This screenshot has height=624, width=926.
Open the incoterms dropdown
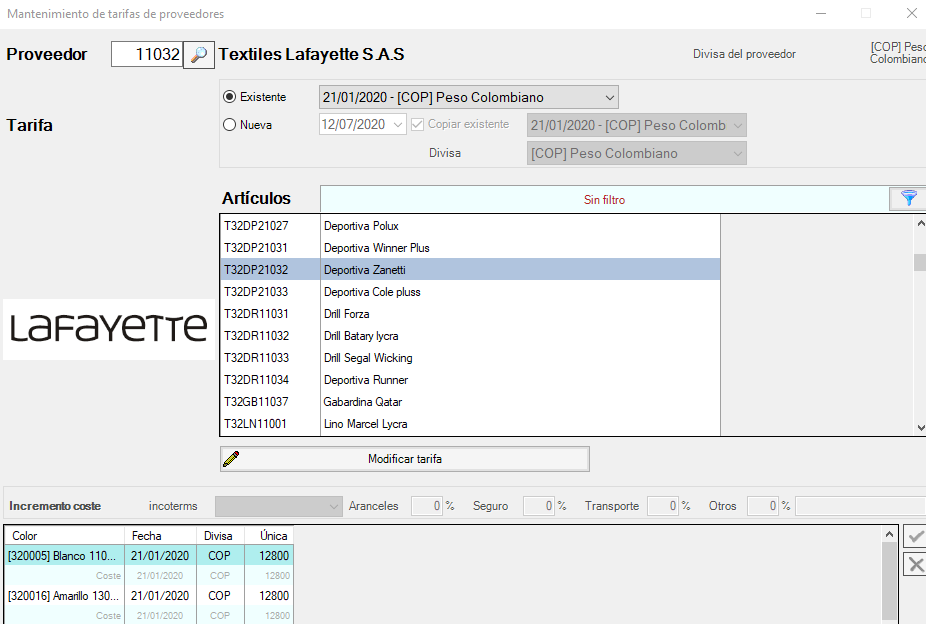click(333, 506)
